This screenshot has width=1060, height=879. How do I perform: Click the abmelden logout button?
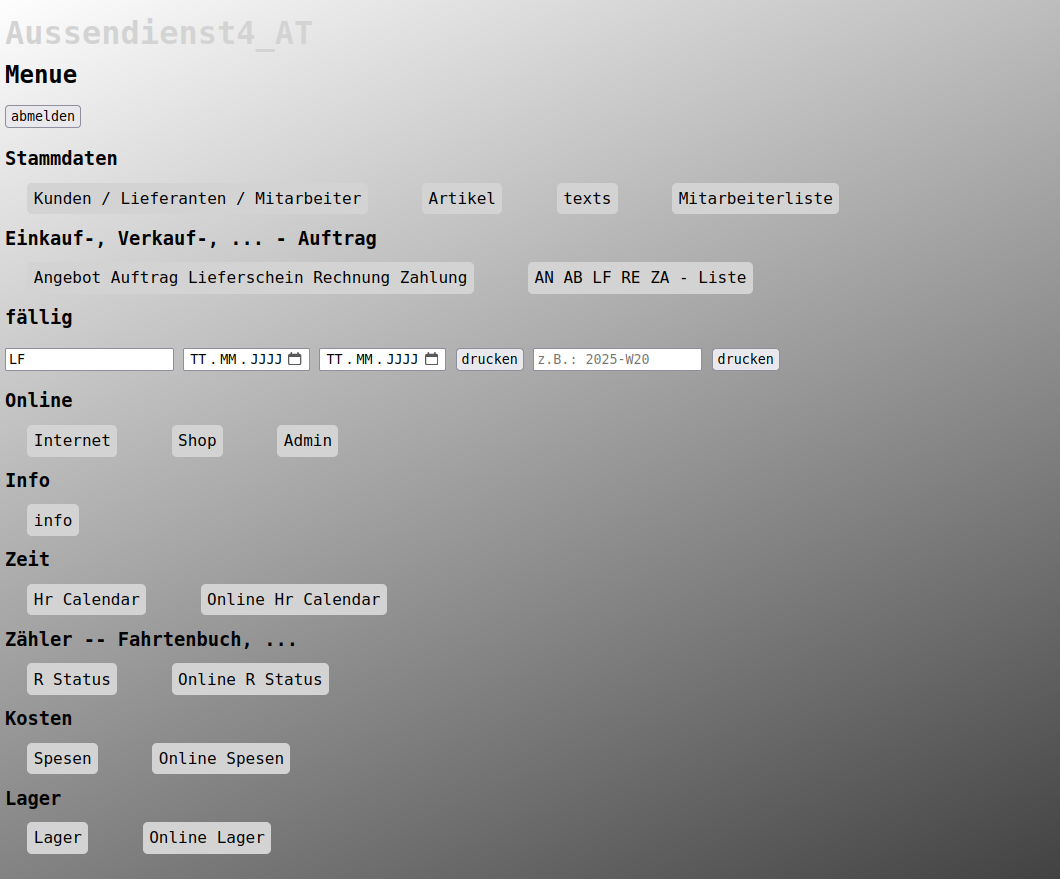click(43, 116)
